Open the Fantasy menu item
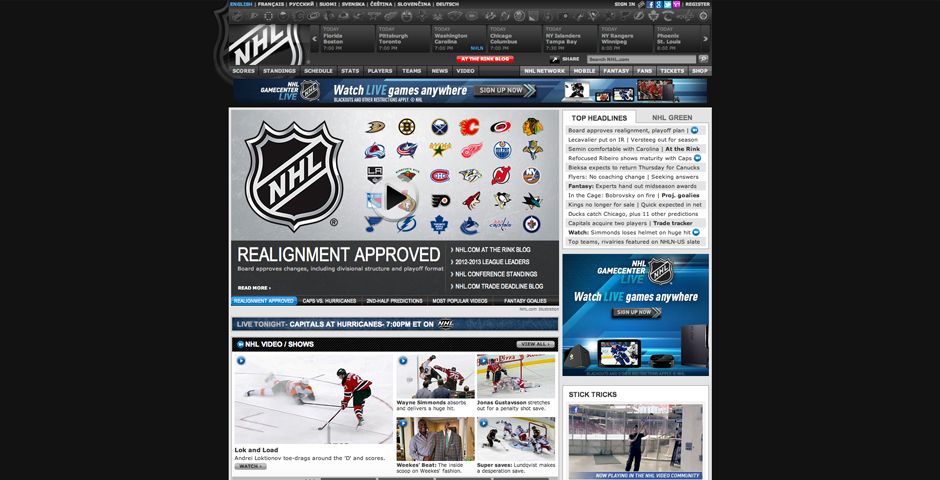Viewport: 940px width, 480px height. pos(616,71)
